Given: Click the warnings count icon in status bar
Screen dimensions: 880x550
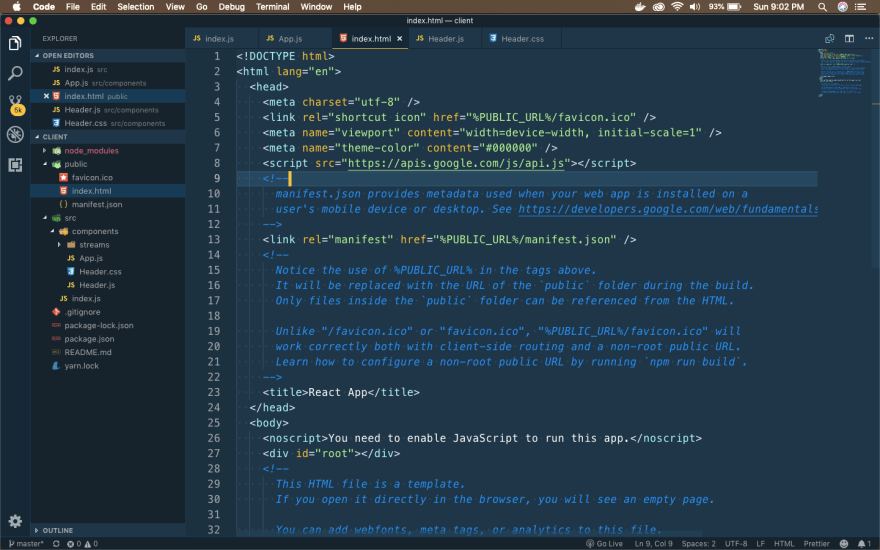Looking at the screenshot, I should [x=91, y=543].
